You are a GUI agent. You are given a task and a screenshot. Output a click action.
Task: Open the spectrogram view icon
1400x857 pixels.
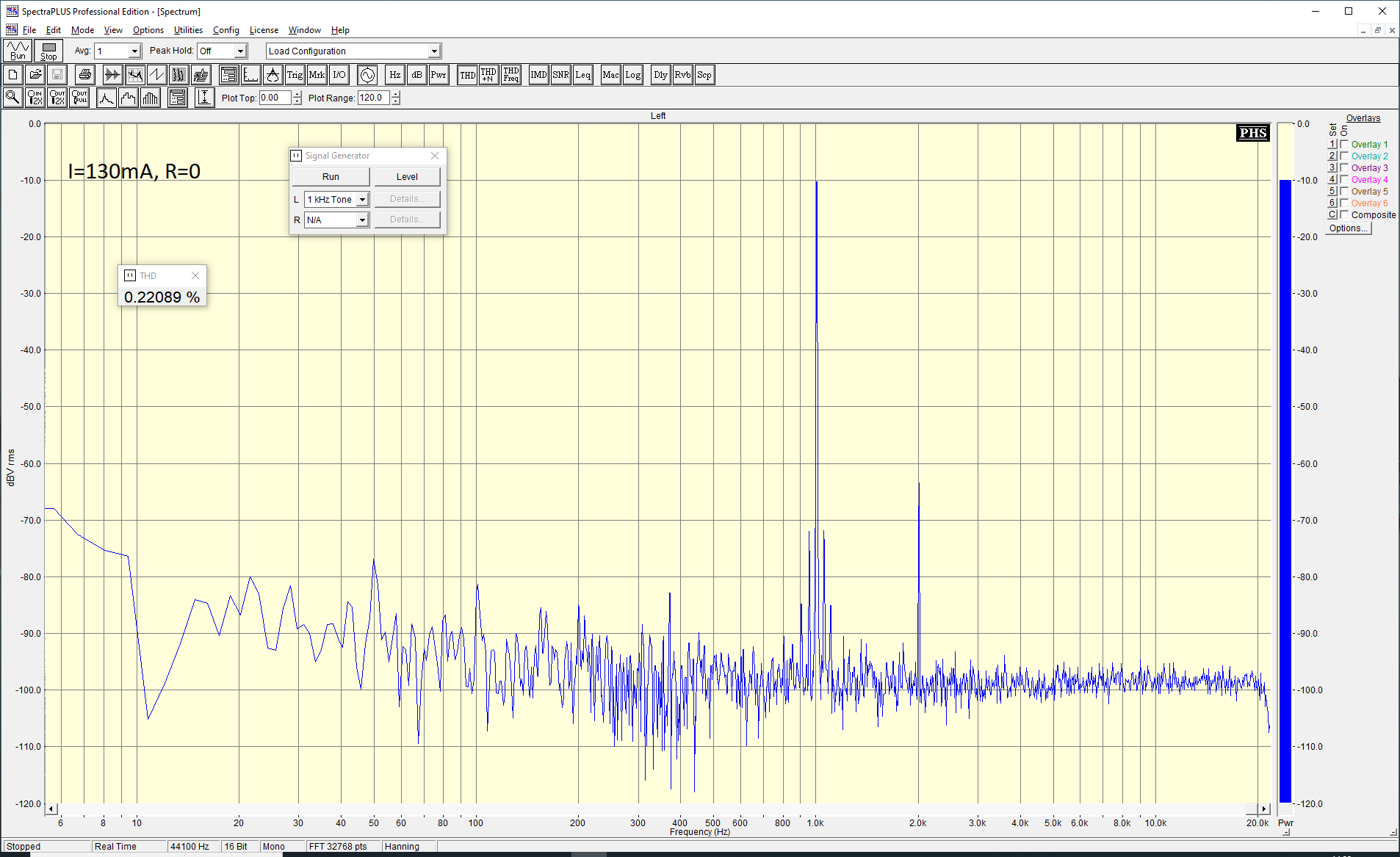click(178, 75)
